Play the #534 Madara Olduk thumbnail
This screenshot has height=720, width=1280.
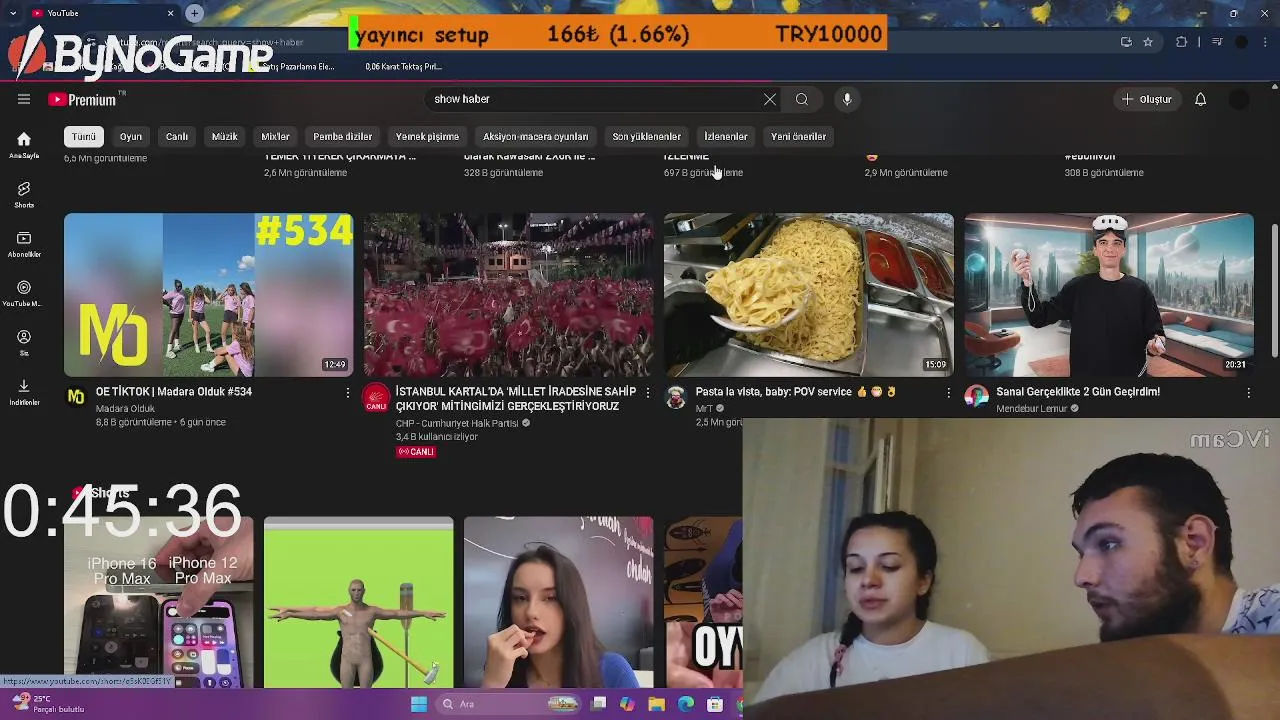(208, 295)
